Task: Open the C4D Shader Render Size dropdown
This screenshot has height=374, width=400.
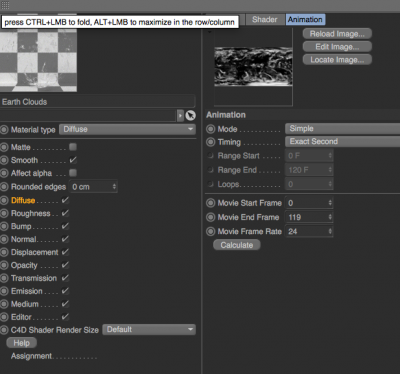Action: pyautogui.click(x=149, y=330)
